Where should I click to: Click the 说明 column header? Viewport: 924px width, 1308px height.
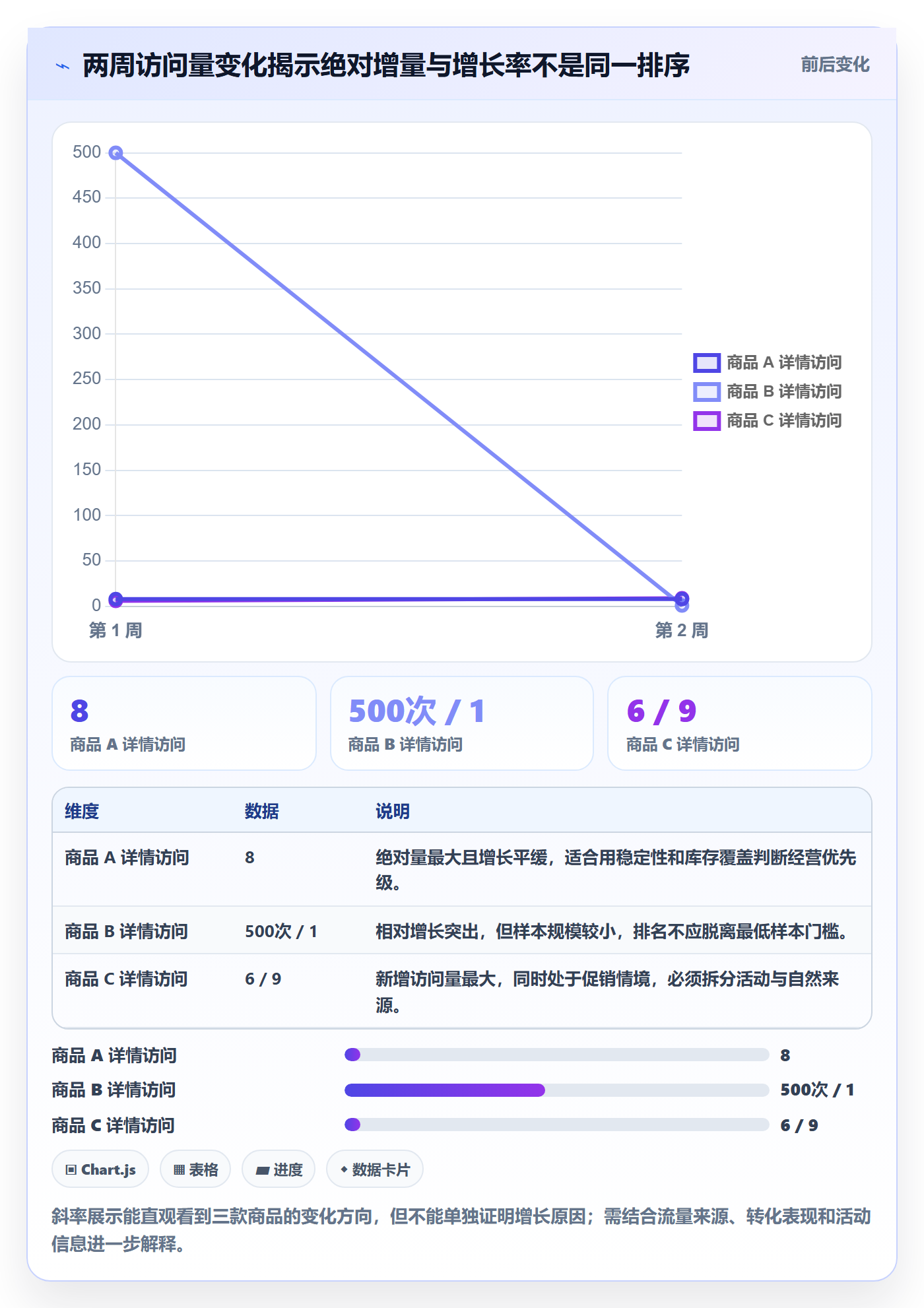pyautogui.click(x=393, y=811)
